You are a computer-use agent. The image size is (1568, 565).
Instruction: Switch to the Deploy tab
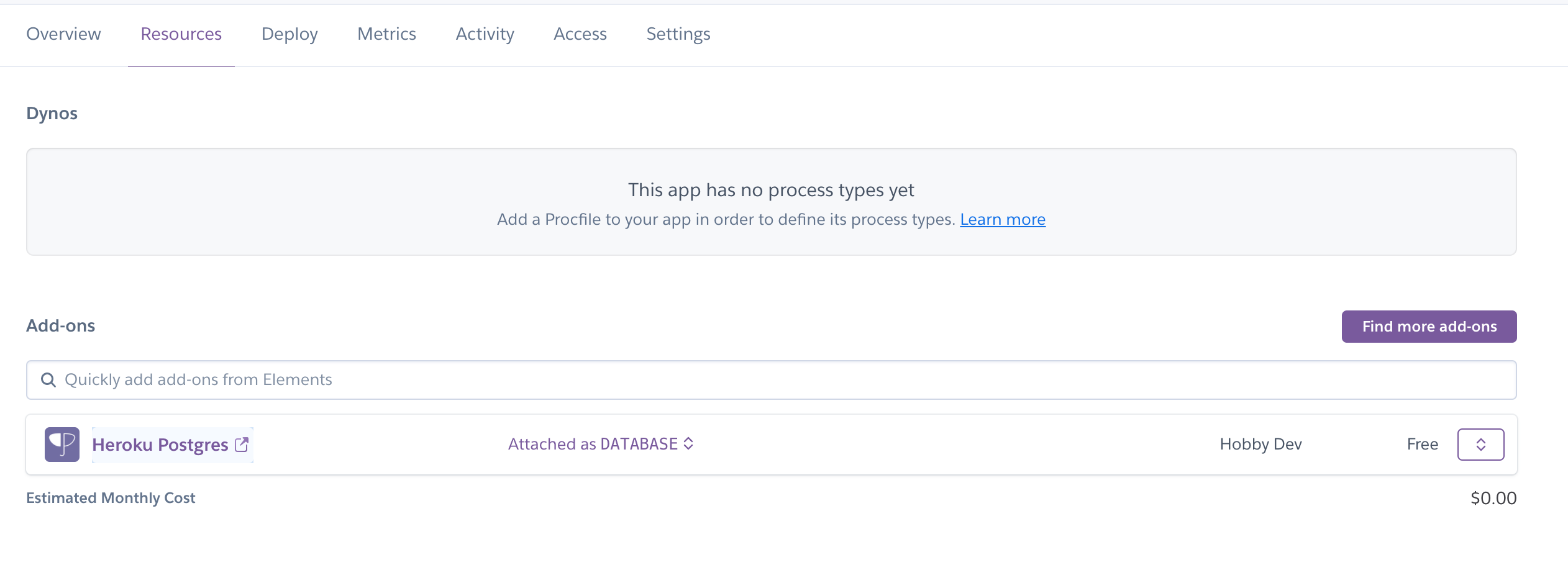(289, 34)
